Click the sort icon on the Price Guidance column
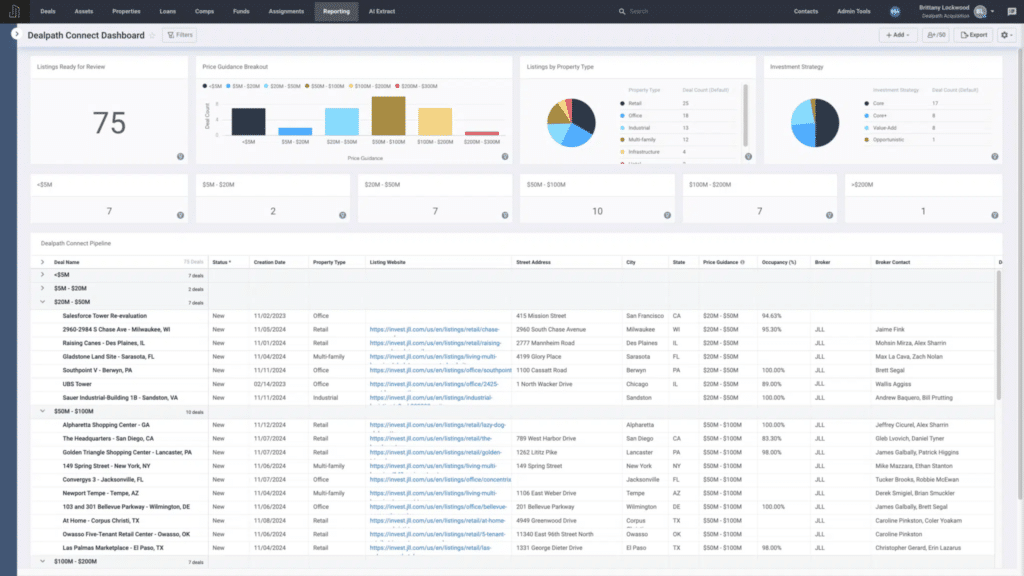The width and height of the screenshot is (1024, 576). coord(742,262)
